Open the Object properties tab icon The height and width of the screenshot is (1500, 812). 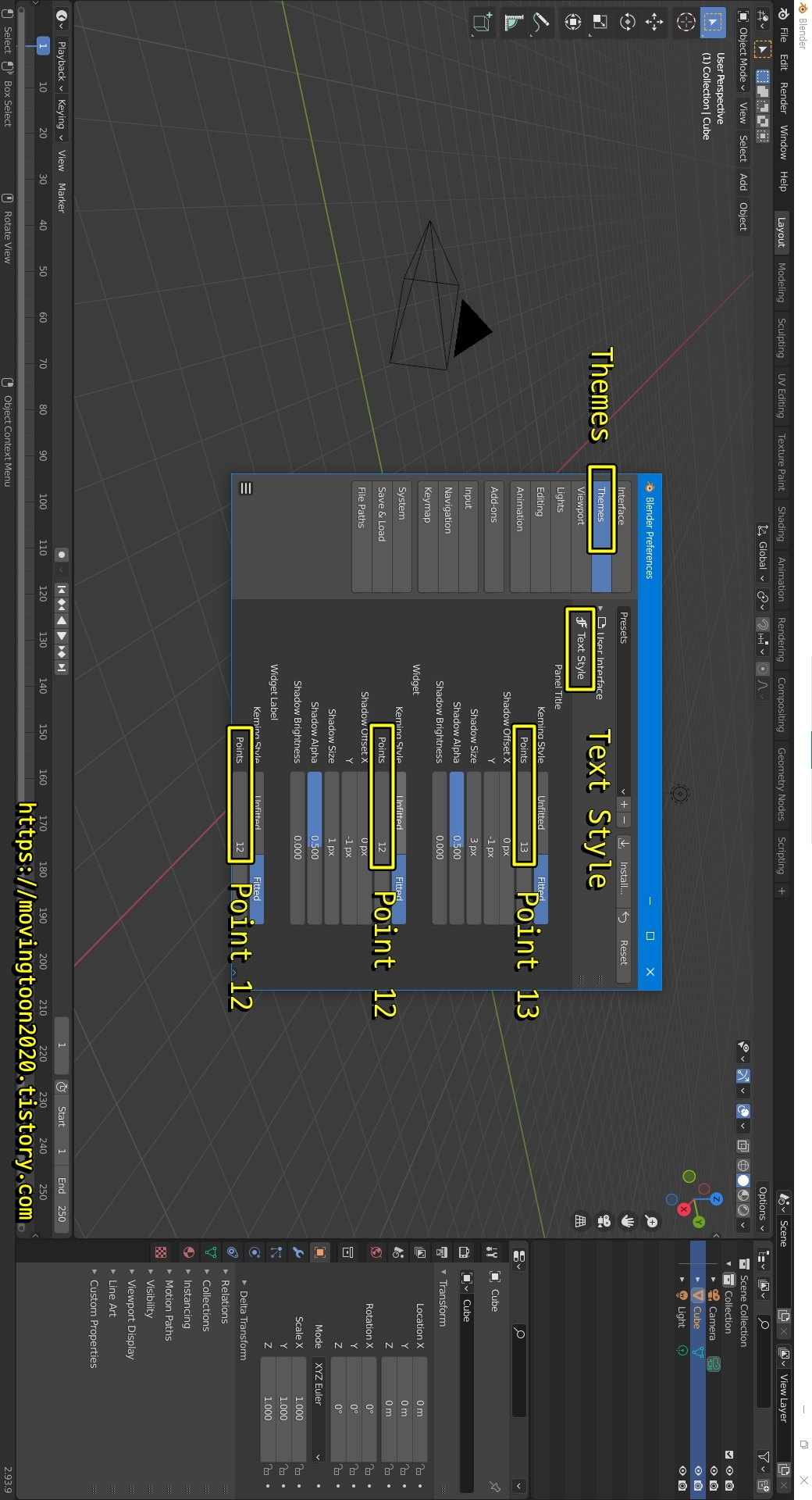pyautogui.click(x=320, y=1252)
